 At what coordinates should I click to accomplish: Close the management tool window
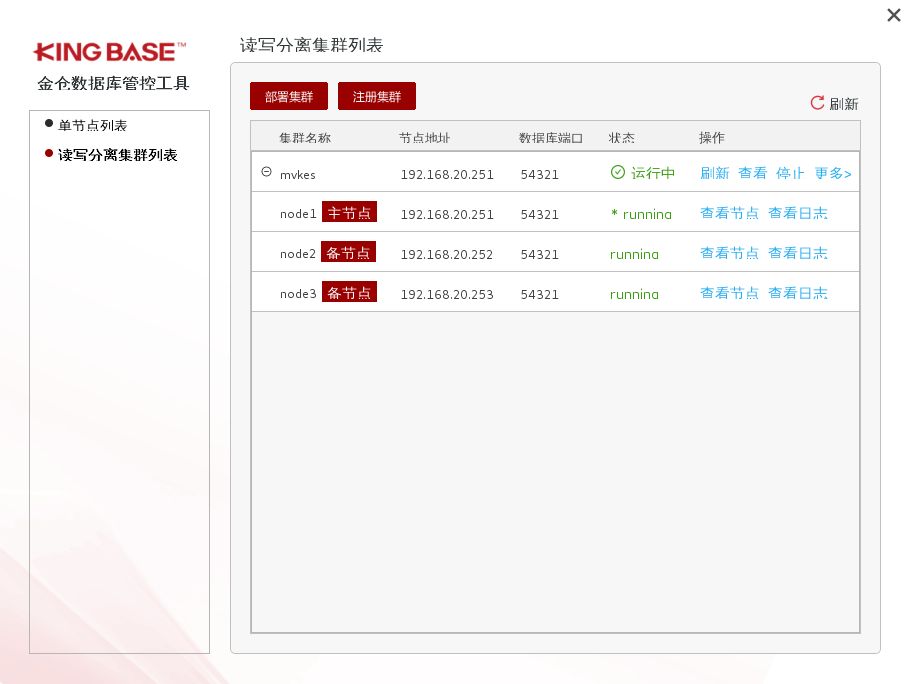(894, 15)
